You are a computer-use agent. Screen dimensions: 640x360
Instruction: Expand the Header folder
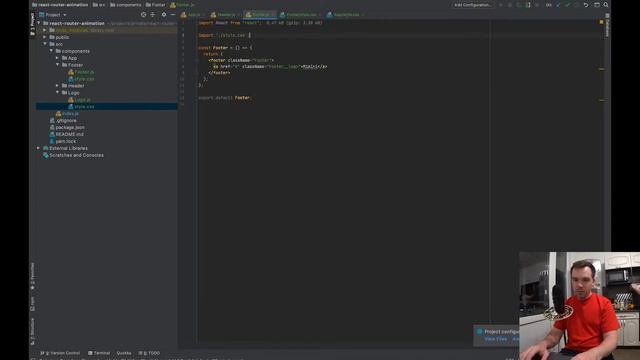[58, 86]
